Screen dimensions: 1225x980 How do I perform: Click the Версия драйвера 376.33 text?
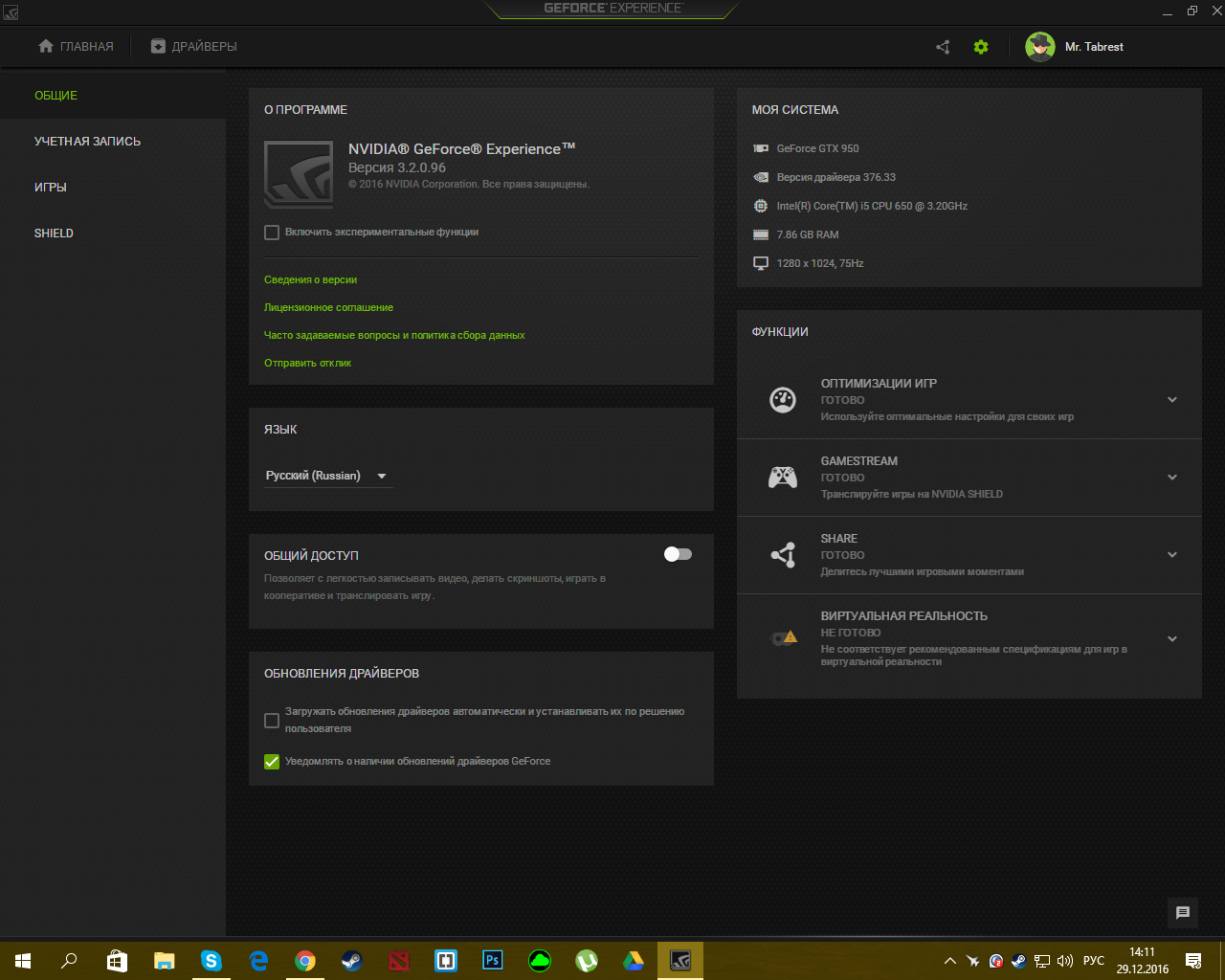(x=835, y=177)
